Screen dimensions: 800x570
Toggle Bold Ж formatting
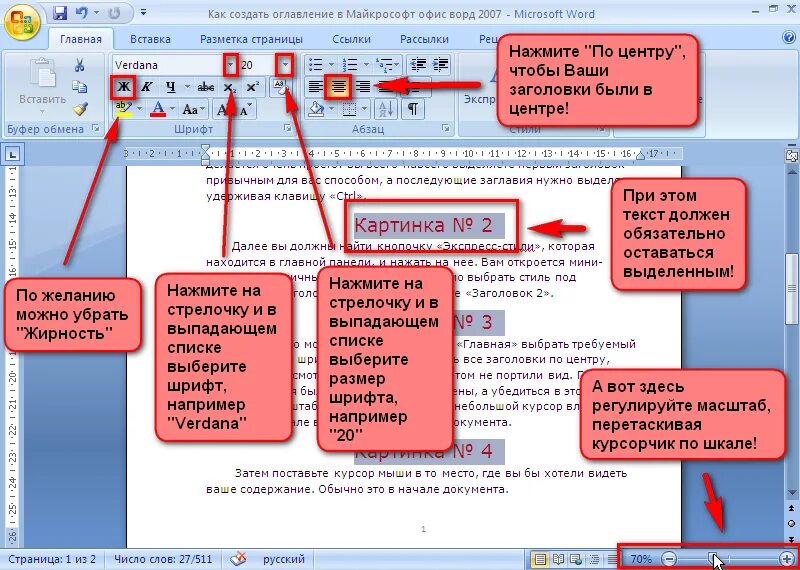pos(123,87)
